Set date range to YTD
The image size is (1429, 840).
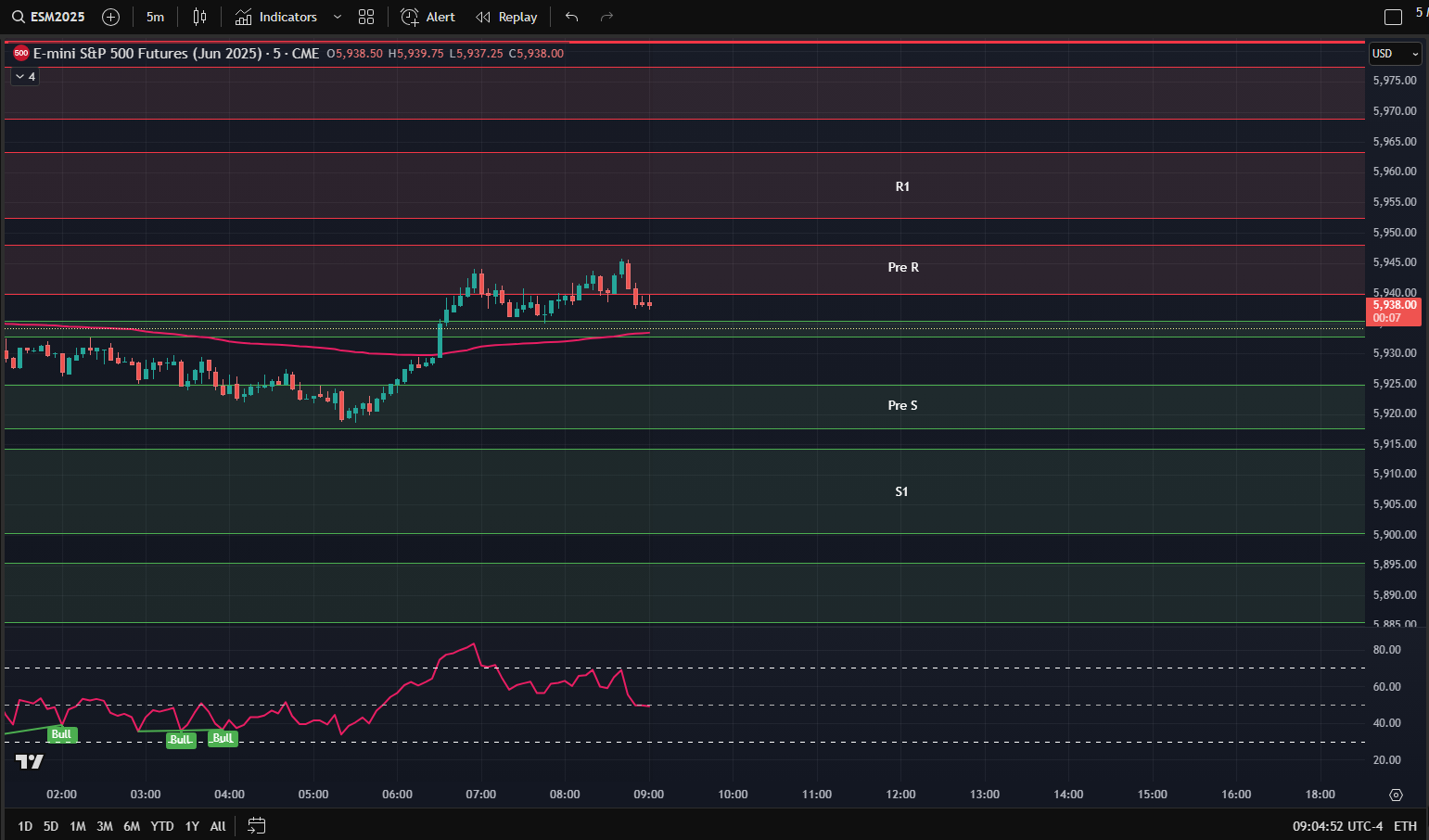(x=162, y=826)
